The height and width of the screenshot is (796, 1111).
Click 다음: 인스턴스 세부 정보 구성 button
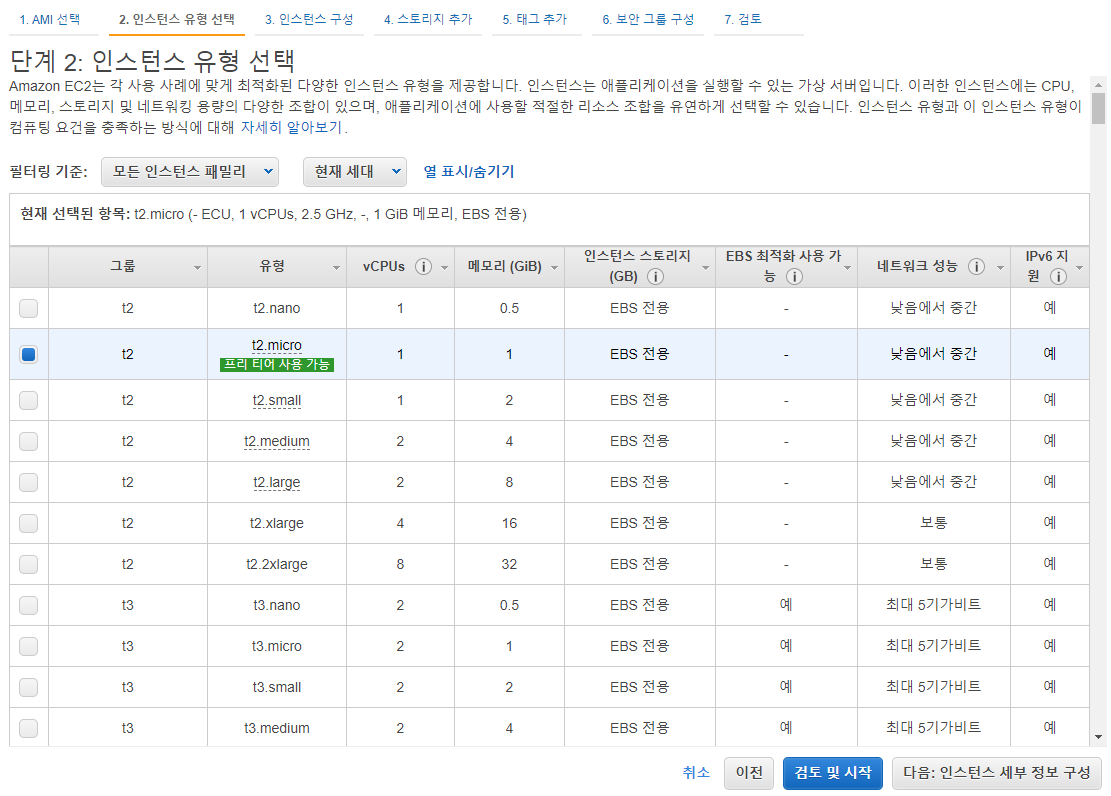click(997, 773)
